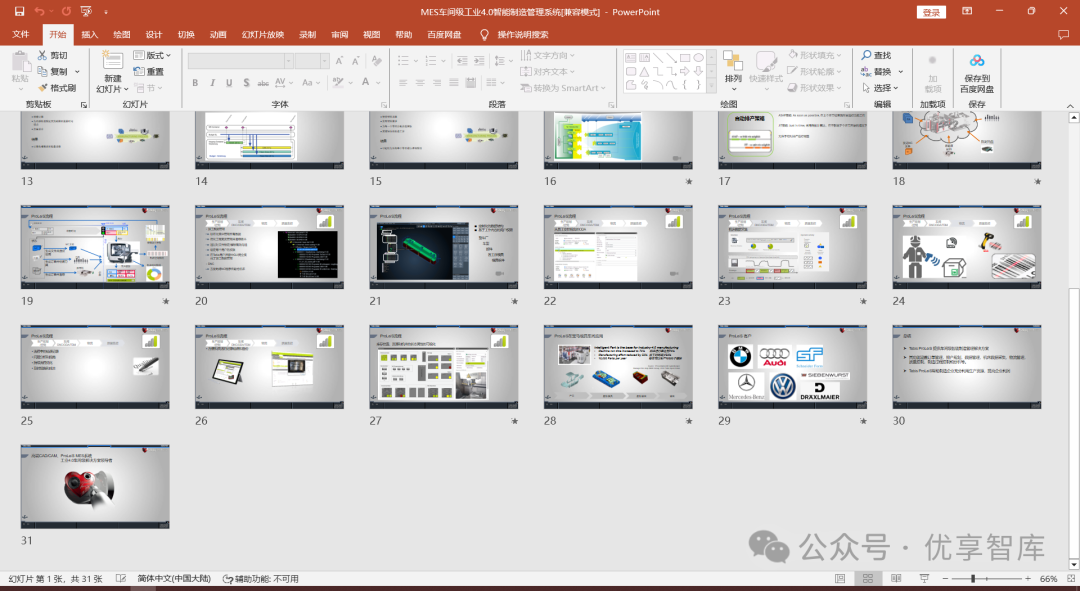Image resolution: width=1080 pixels, height=591 pixels.
Task: Start the slideshow from the beginning via the quick access icon
Action: (86, 12)
